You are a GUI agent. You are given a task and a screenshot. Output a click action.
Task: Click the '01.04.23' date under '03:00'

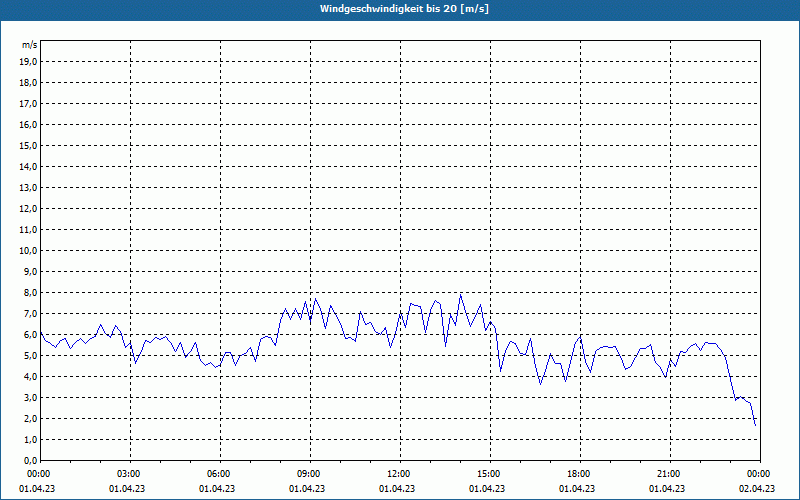127,489
